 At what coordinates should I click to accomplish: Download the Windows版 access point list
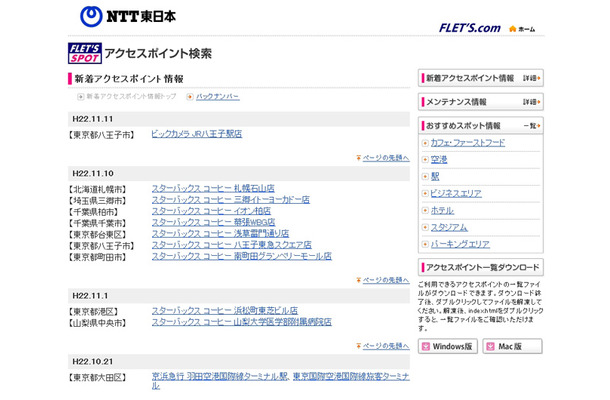point(448,346)
